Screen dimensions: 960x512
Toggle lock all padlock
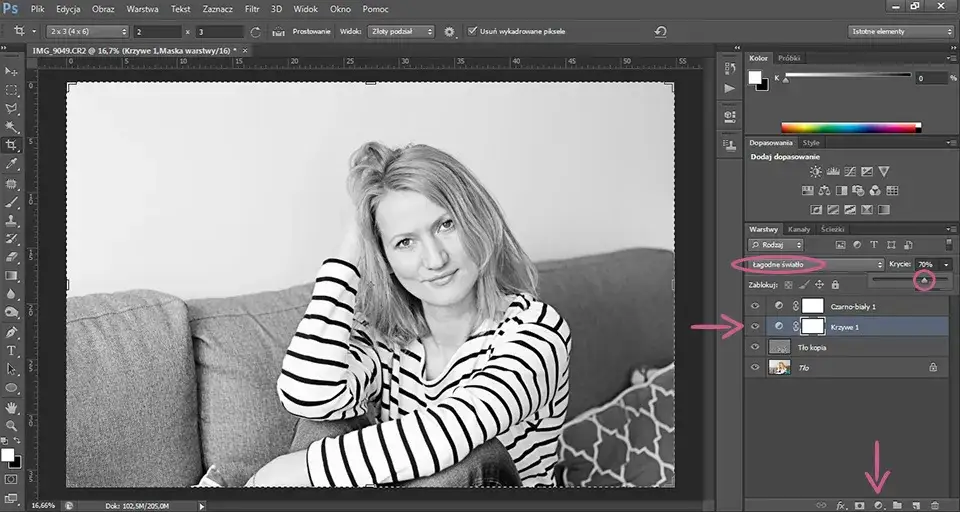(x=835, y=285)
